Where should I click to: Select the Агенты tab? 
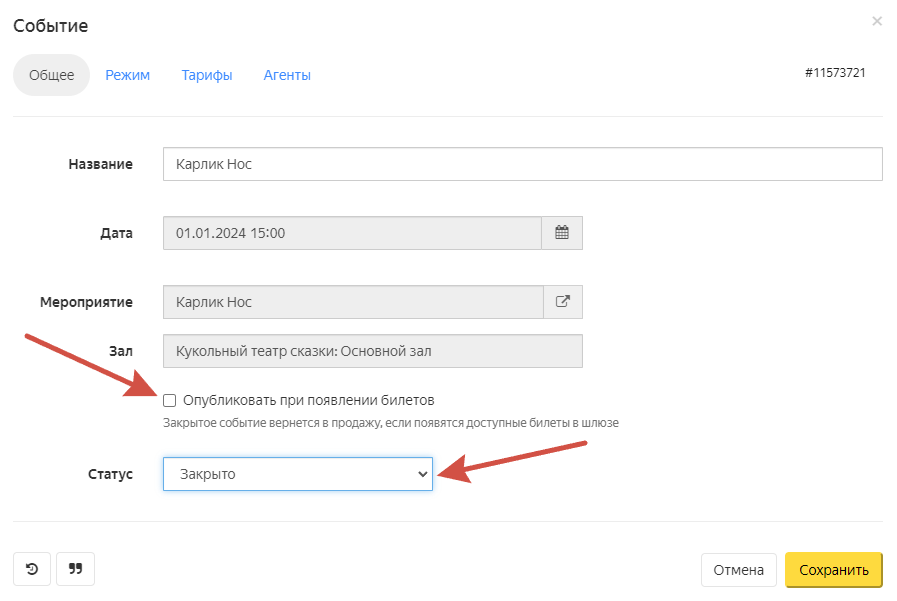(x=287, y=75)
